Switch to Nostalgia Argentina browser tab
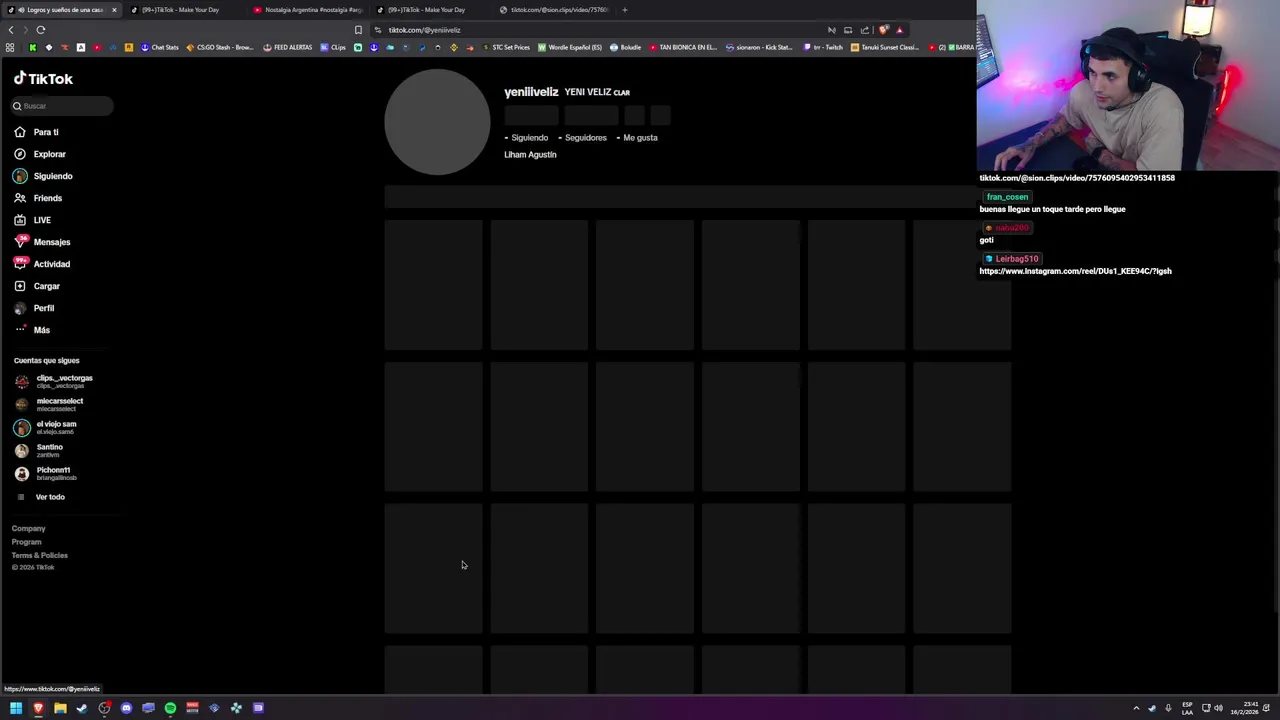Image resolution: width=1280 pixels, height=720 pixels. (x=308, y=10)
